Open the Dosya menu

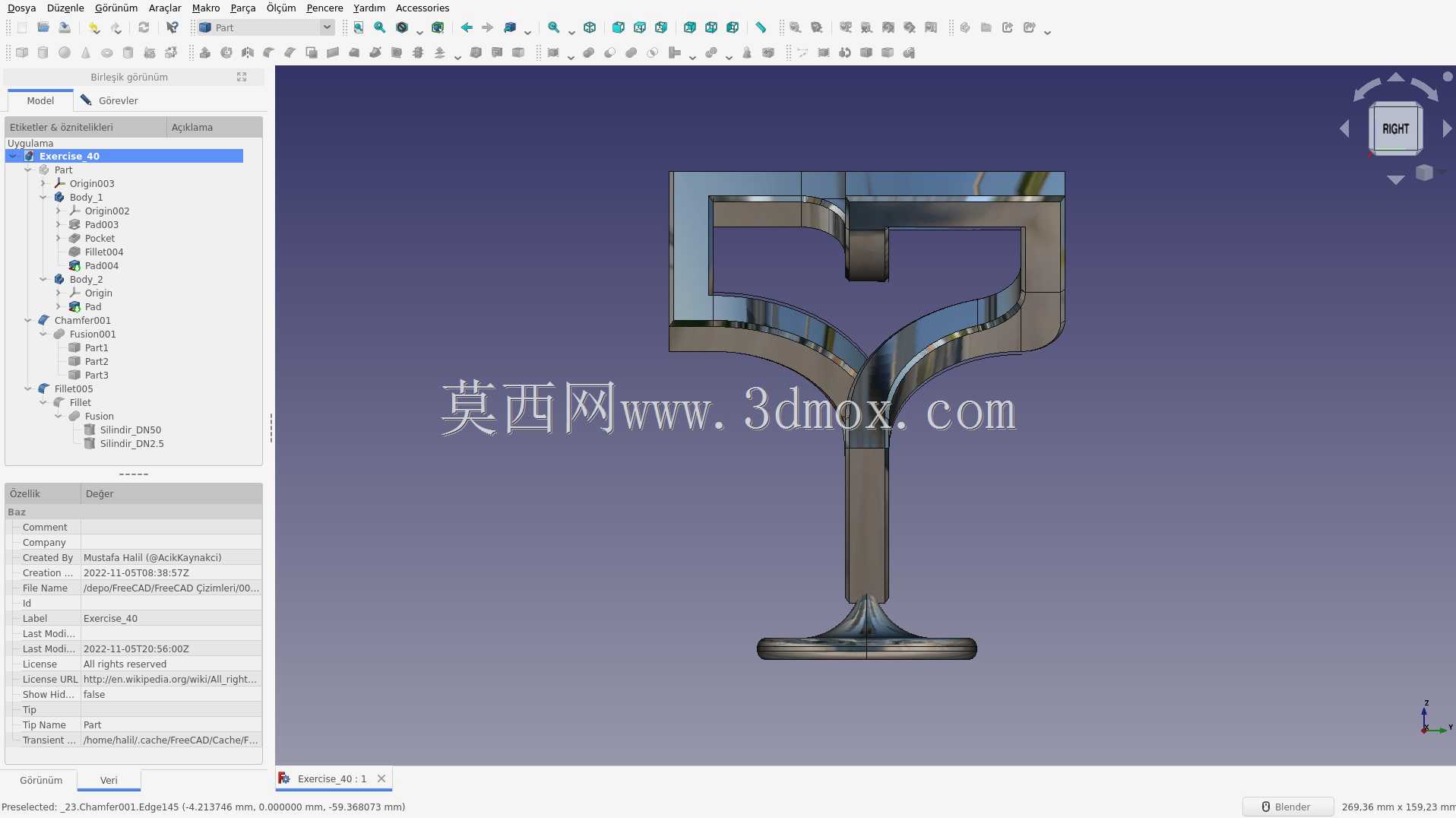coord(21,8)
